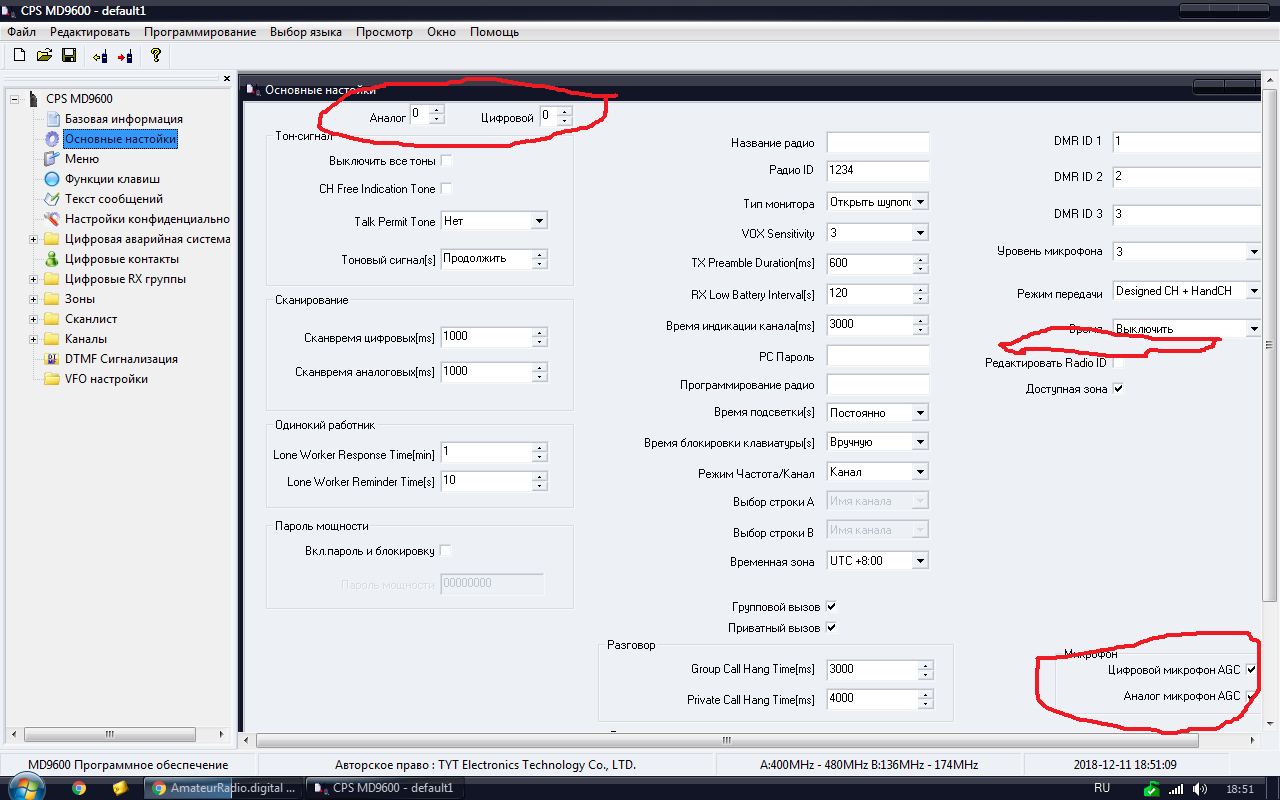1280x800 pixels.
Task: Click the Текст сообщений note icon
Action: click(x=53, y=199)
